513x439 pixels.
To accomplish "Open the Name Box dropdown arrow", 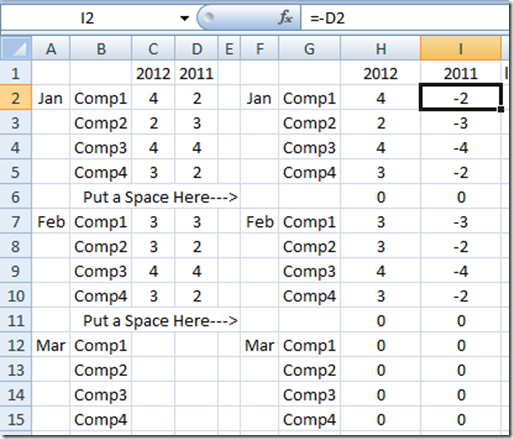I will click(184, 18).
